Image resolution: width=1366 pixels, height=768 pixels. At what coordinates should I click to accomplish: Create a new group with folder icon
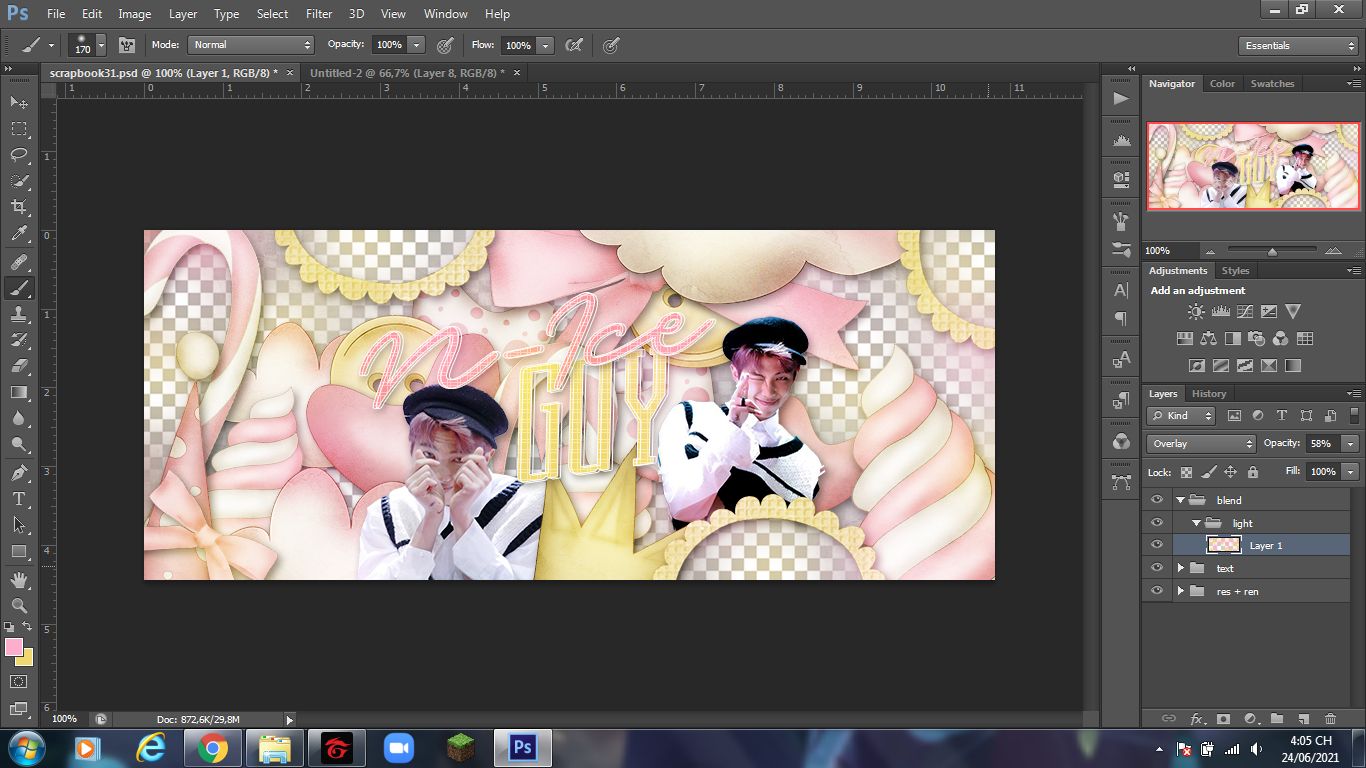coord(1277,719)
